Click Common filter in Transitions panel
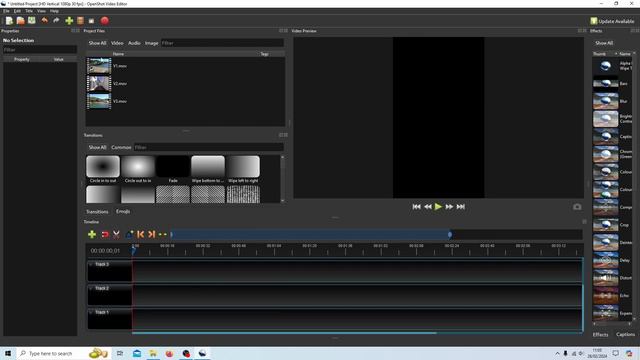Viewport: 640px width, 360px height. (x=121, y=147)
